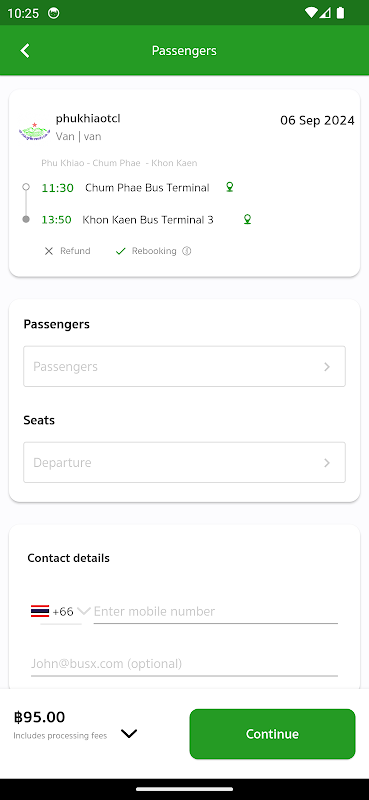Tap the green Continue button
369x800 pixels.
click(273, 734)
